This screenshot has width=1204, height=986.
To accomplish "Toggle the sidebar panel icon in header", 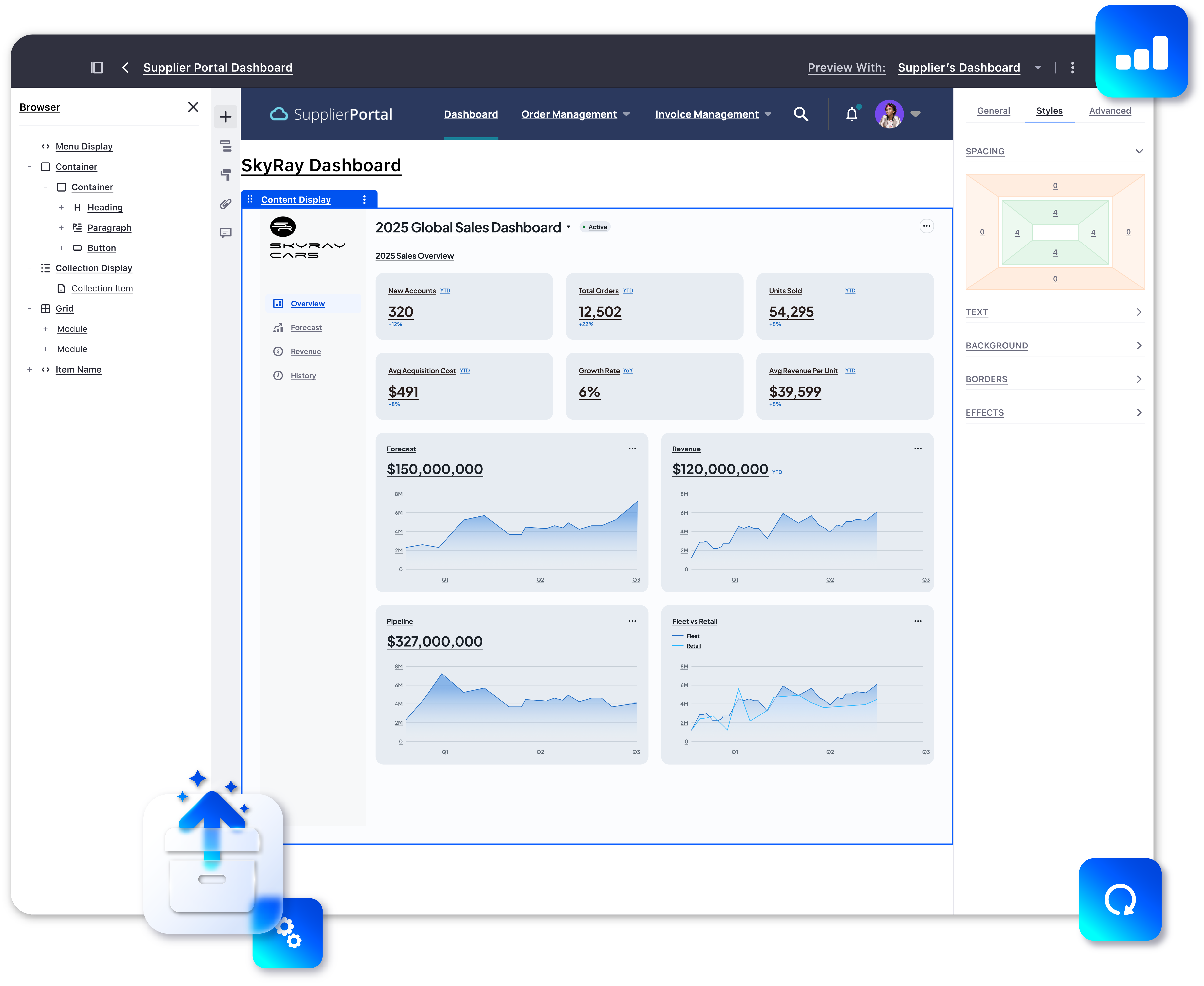I will click(97, 68).
